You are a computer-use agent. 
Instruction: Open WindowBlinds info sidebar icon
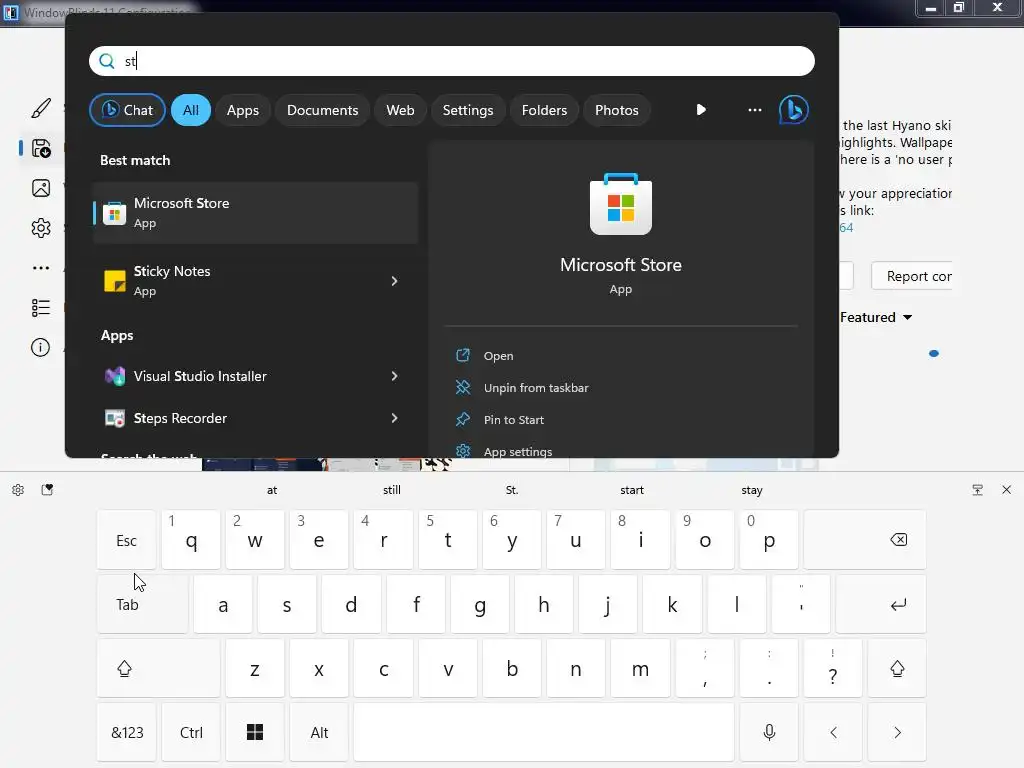40,347
